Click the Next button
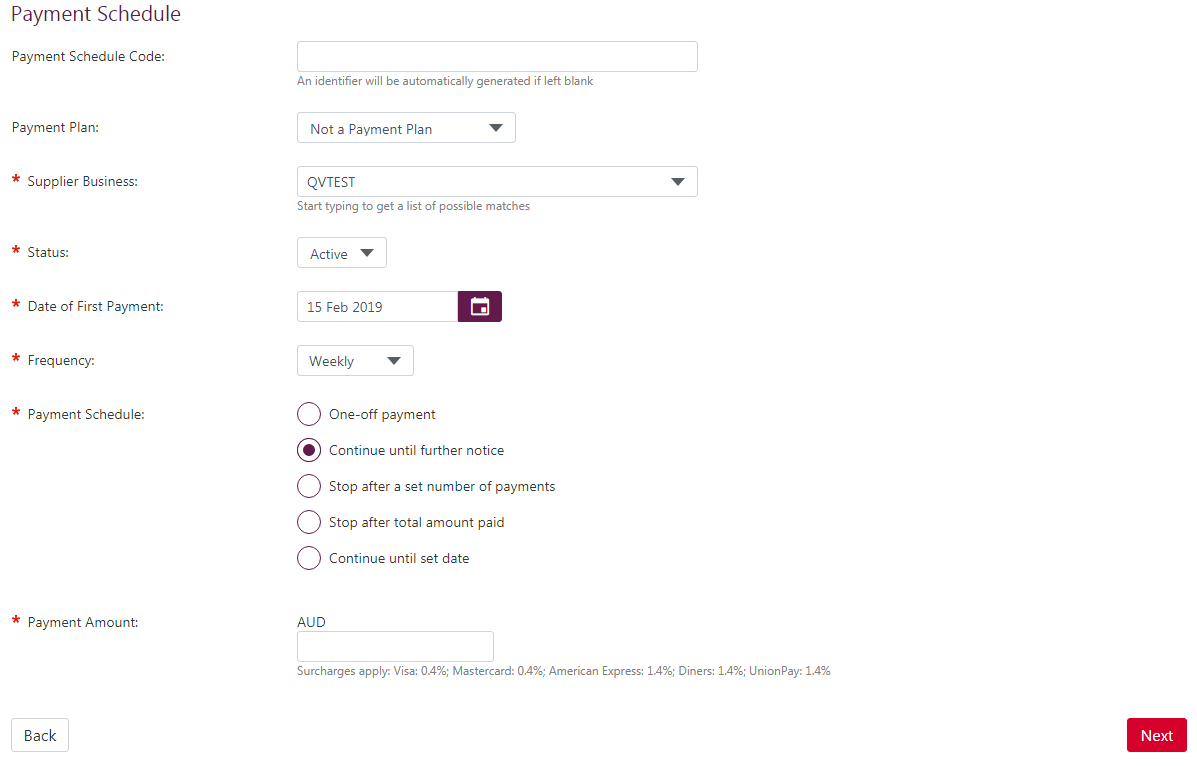The width and height of the screenshot is (1197, 766). 1156,735
